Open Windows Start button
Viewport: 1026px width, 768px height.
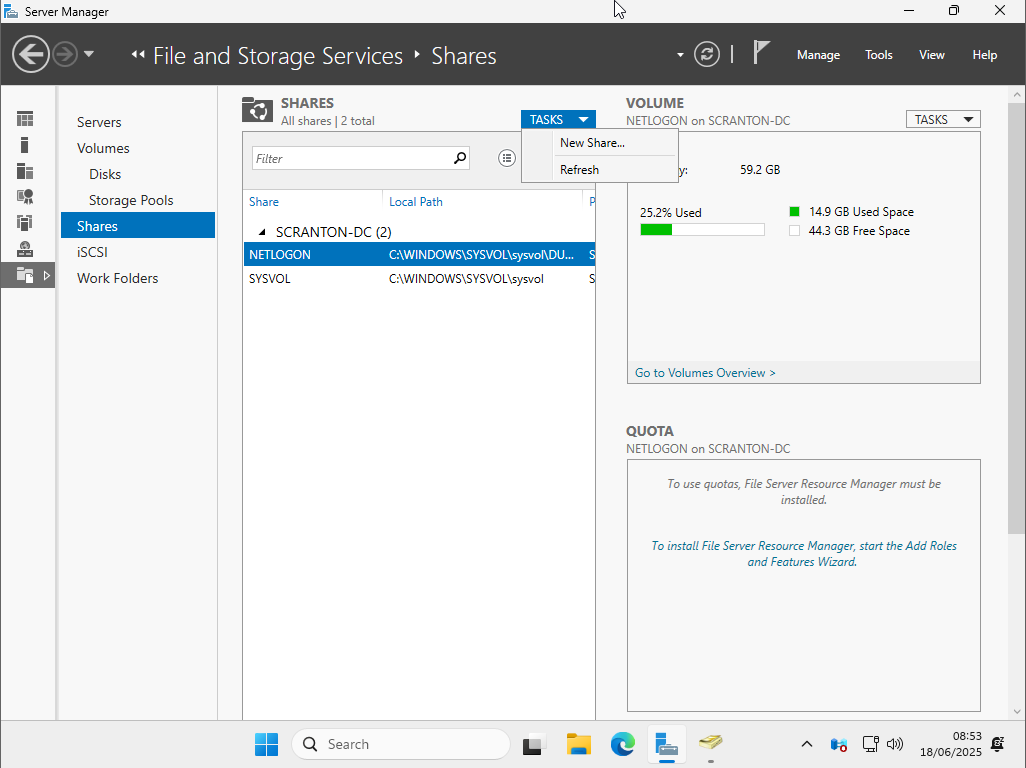(266, 744)
